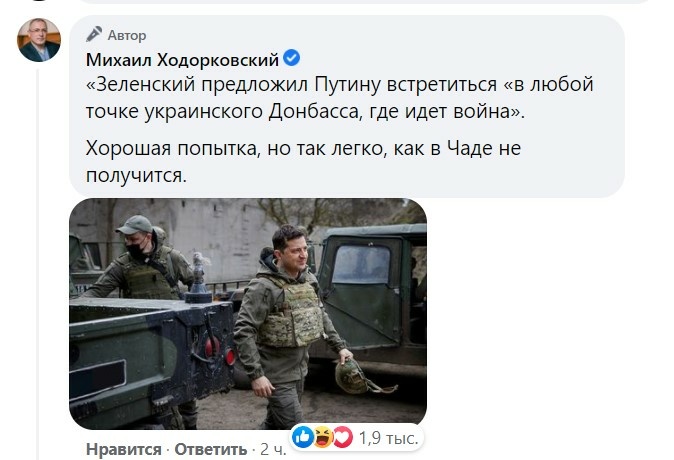Click the Автор label
The image size is (674, 460).
(x=127, y=35)
